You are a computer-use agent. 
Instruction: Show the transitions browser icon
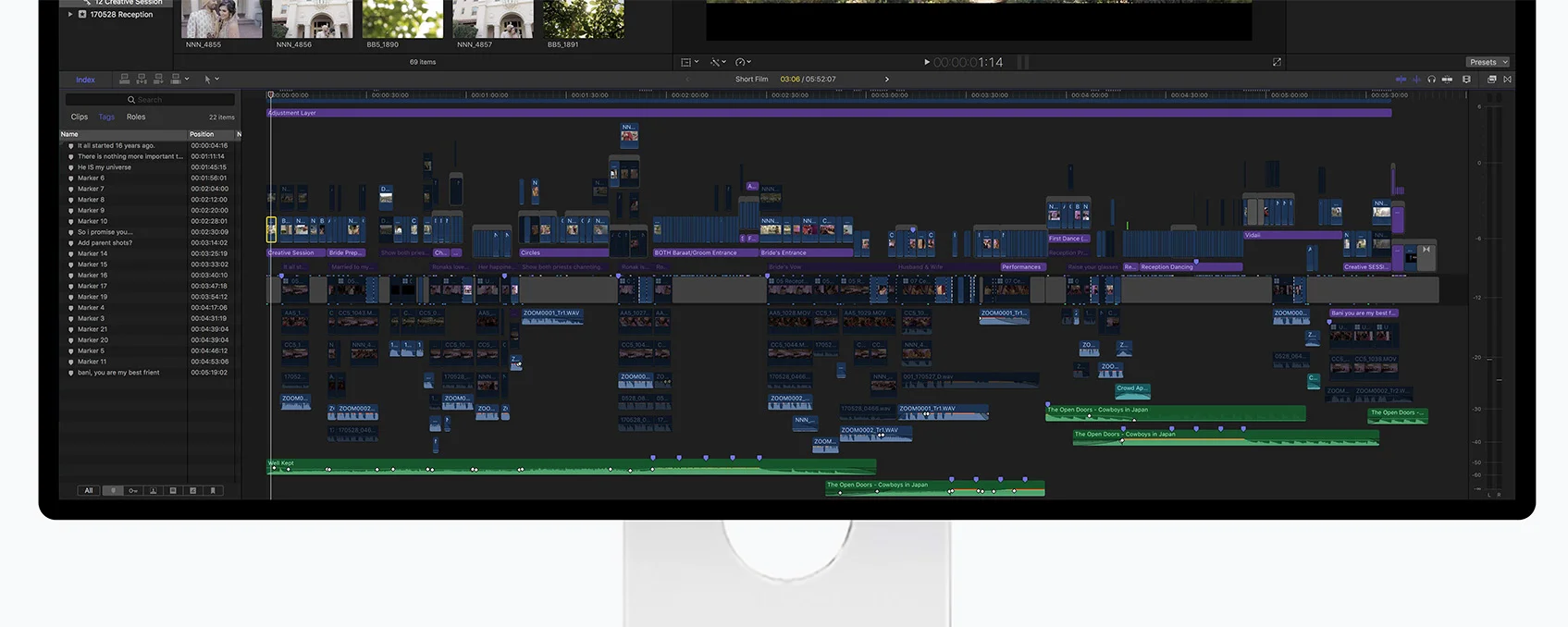1508,80
